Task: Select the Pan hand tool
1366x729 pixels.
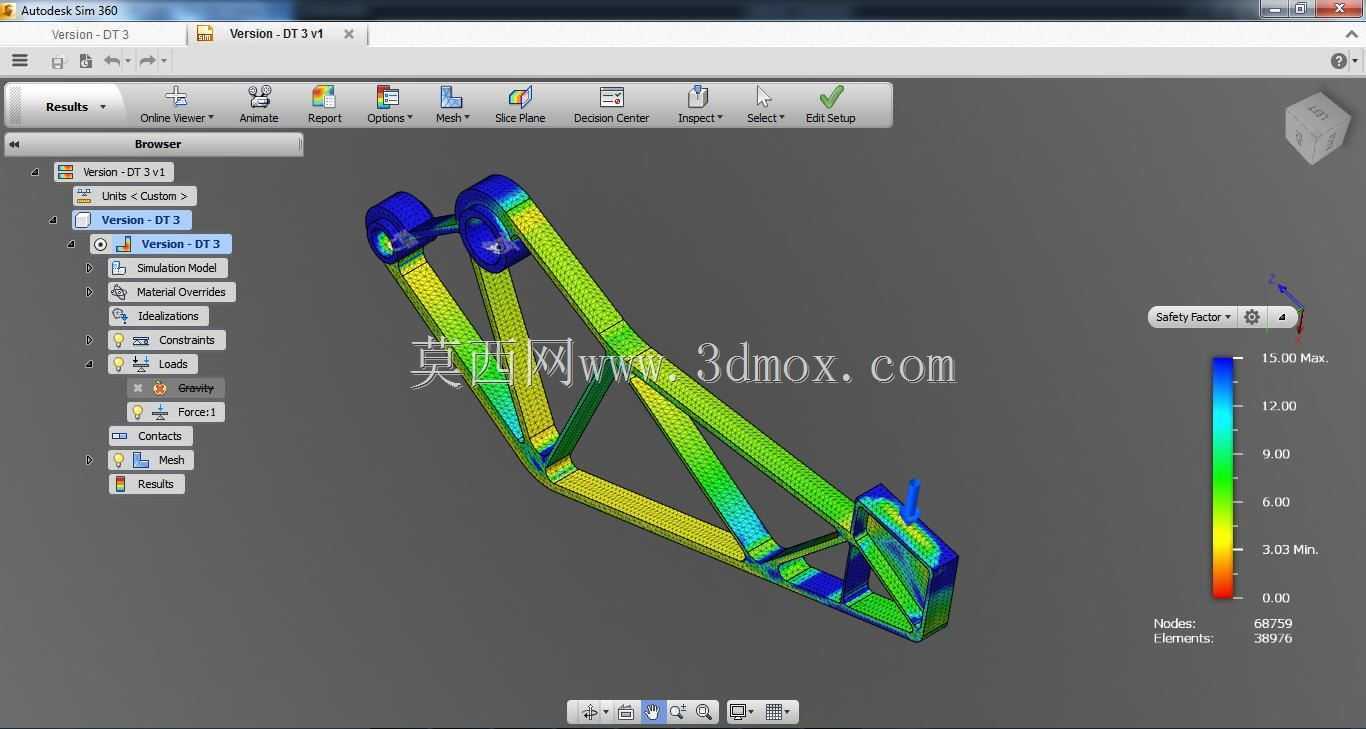Action: coord(652,712)
